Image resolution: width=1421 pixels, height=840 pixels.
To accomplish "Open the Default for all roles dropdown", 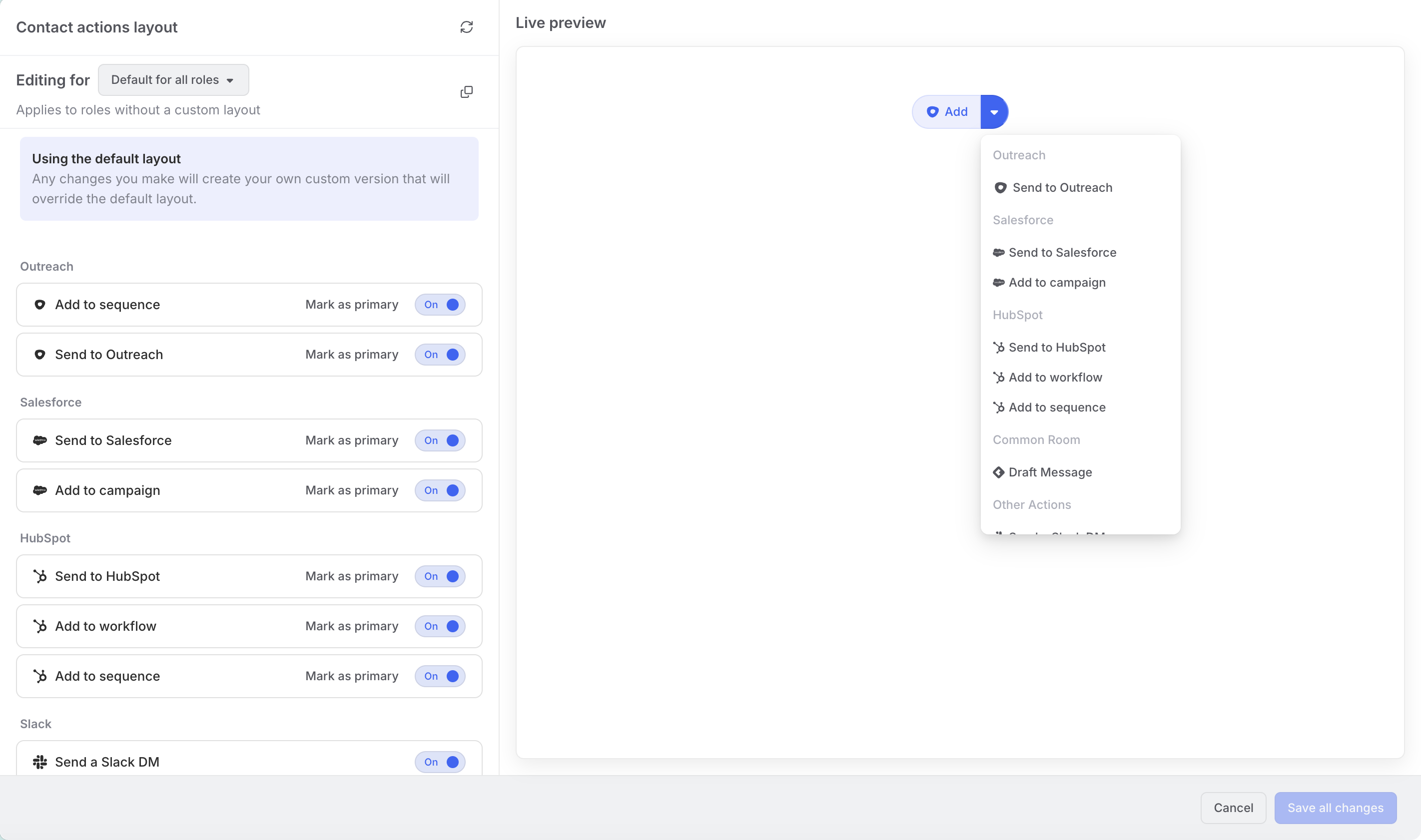I will pyautogui.click(x=173, y=80).
